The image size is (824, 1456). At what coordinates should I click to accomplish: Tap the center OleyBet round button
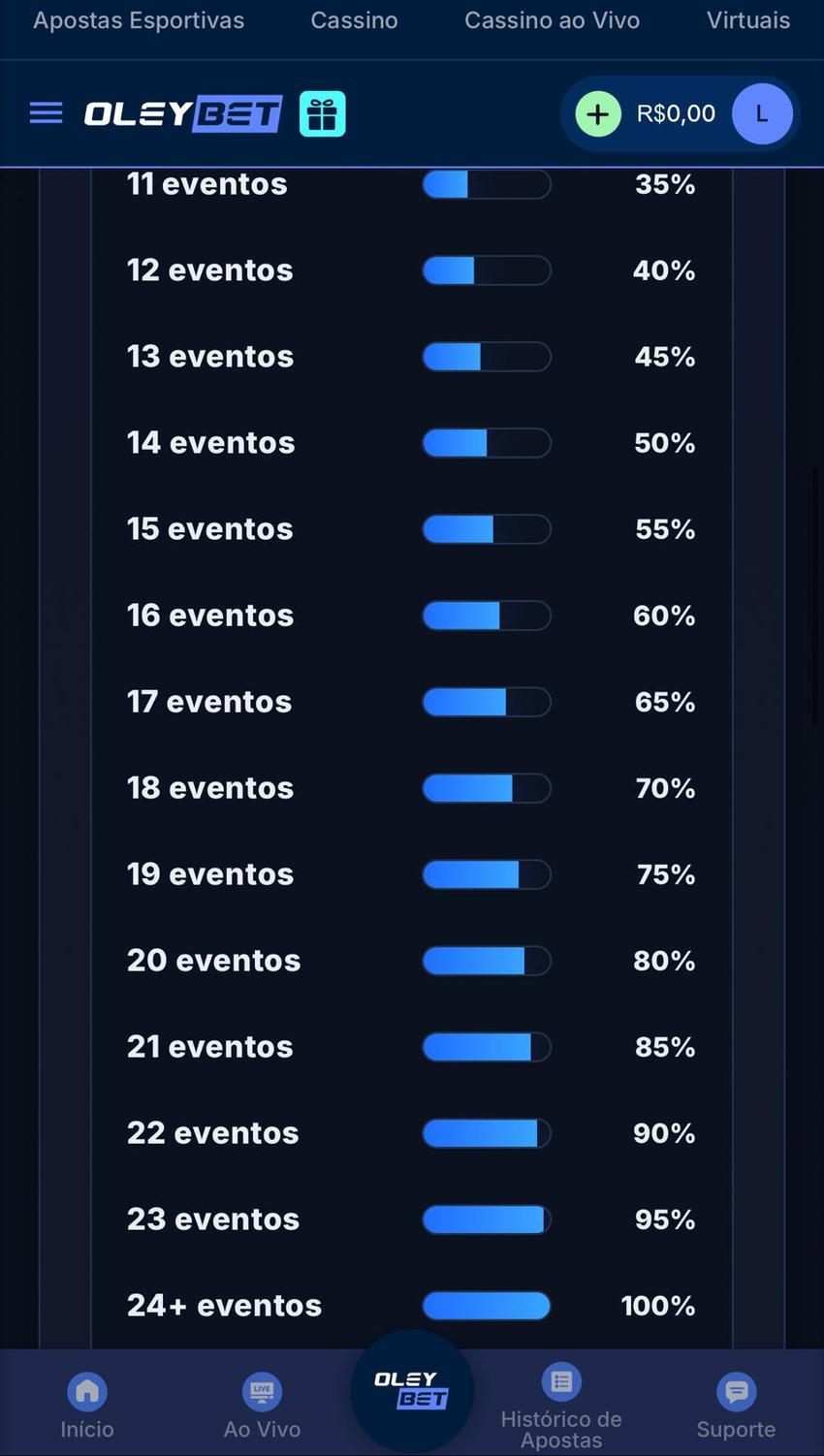coord(412,1390)
